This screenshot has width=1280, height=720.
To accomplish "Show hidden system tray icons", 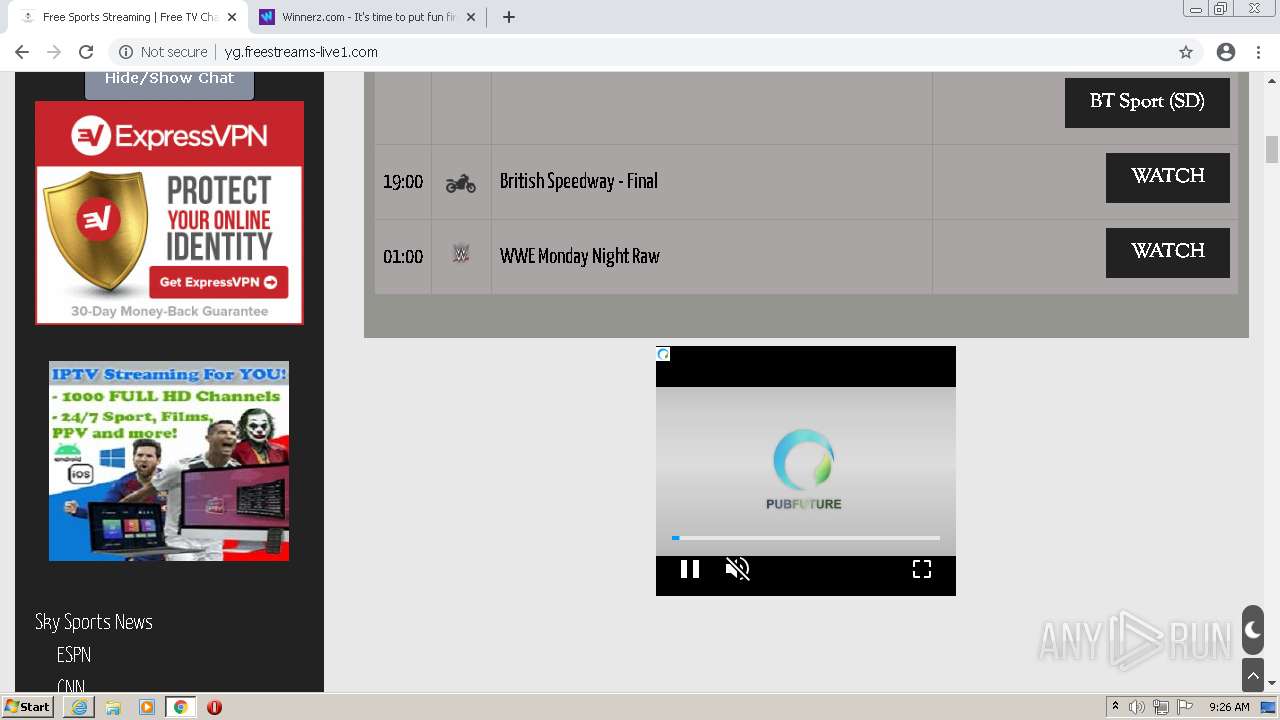I will pyautogui.click(x=1116, y=707).
